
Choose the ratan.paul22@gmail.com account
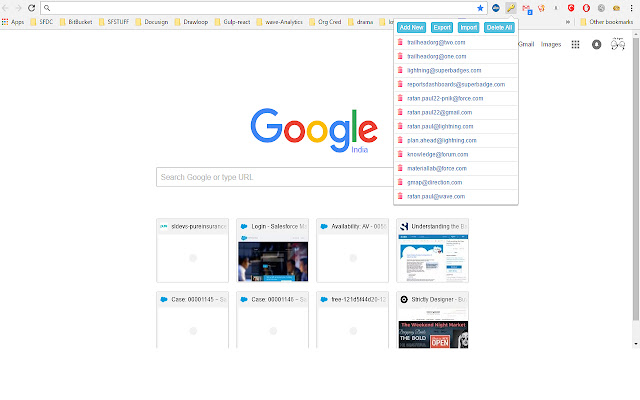(440, 112)
